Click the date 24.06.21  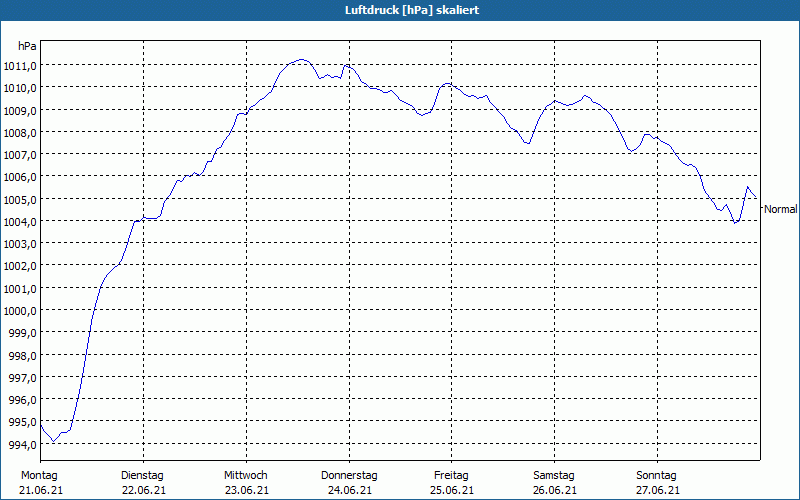[349, 491]
